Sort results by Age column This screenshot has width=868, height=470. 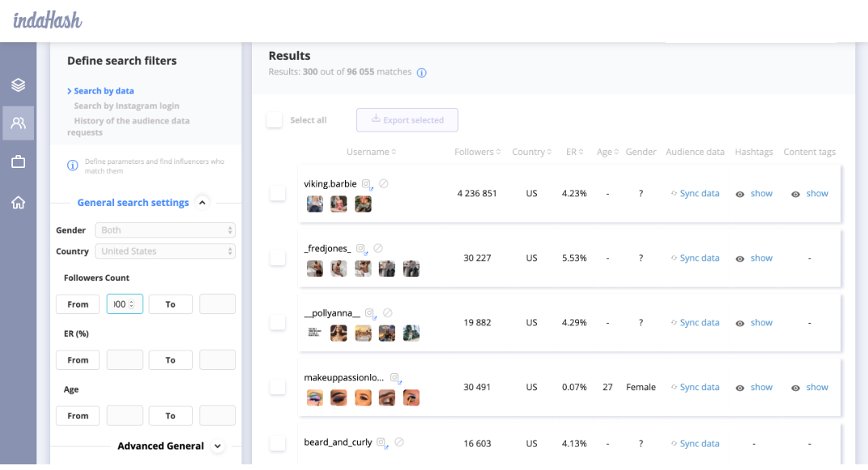[607, 152]
